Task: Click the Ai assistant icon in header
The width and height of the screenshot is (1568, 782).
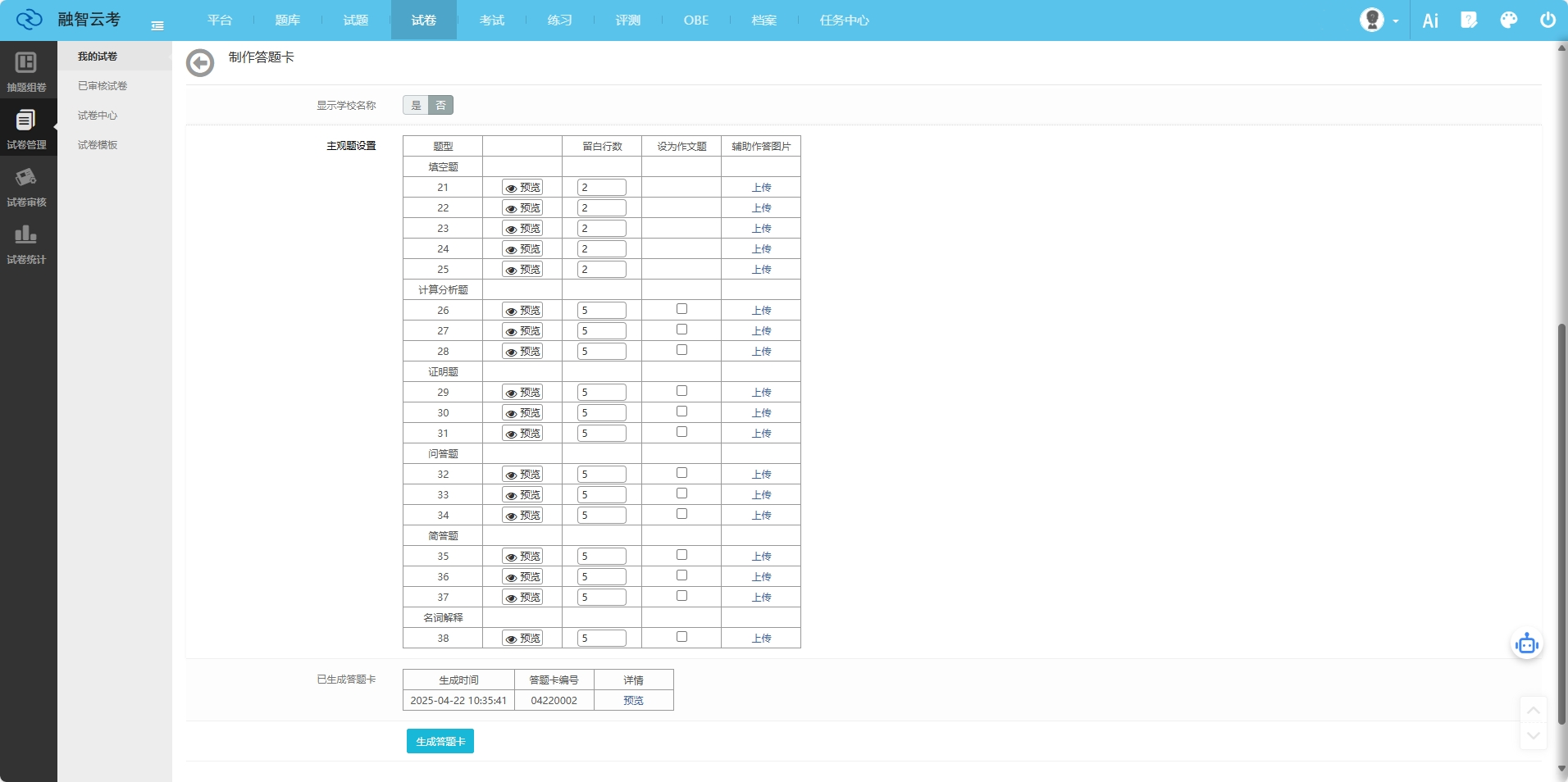Action: [x=1430, y=20]
